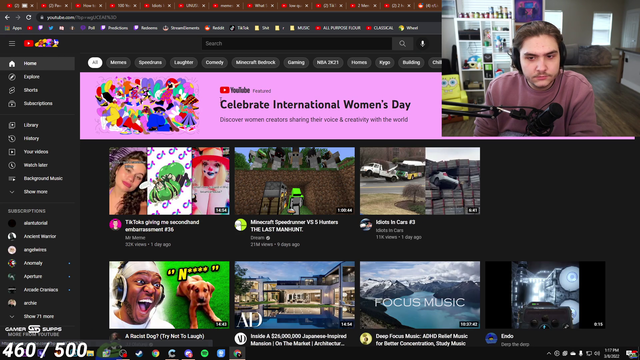The width and height of the screenshot is (640, 360).
Task: Open Spotify from the taskbar
Action: (x=204, y=353)
